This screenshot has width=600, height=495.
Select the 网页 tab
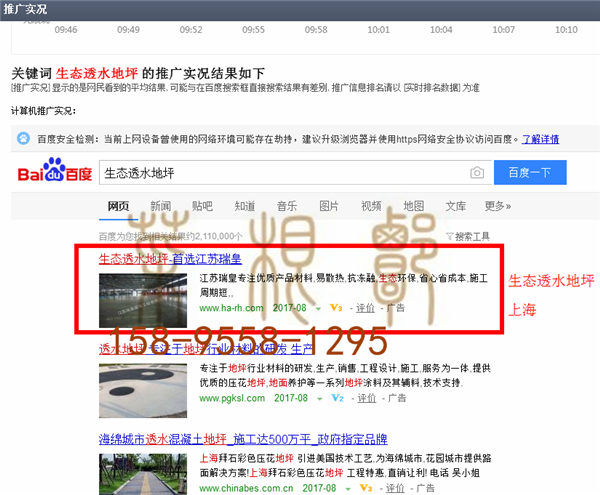(x=118, y=206)
